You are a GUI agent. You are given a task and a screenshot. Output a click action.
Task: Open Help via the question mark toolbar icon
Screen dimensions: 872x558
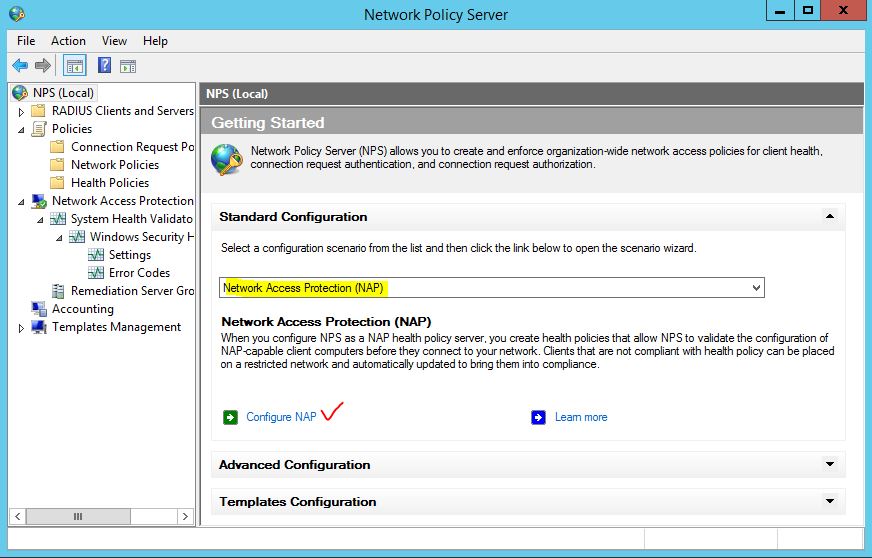(x=104, y=66)
